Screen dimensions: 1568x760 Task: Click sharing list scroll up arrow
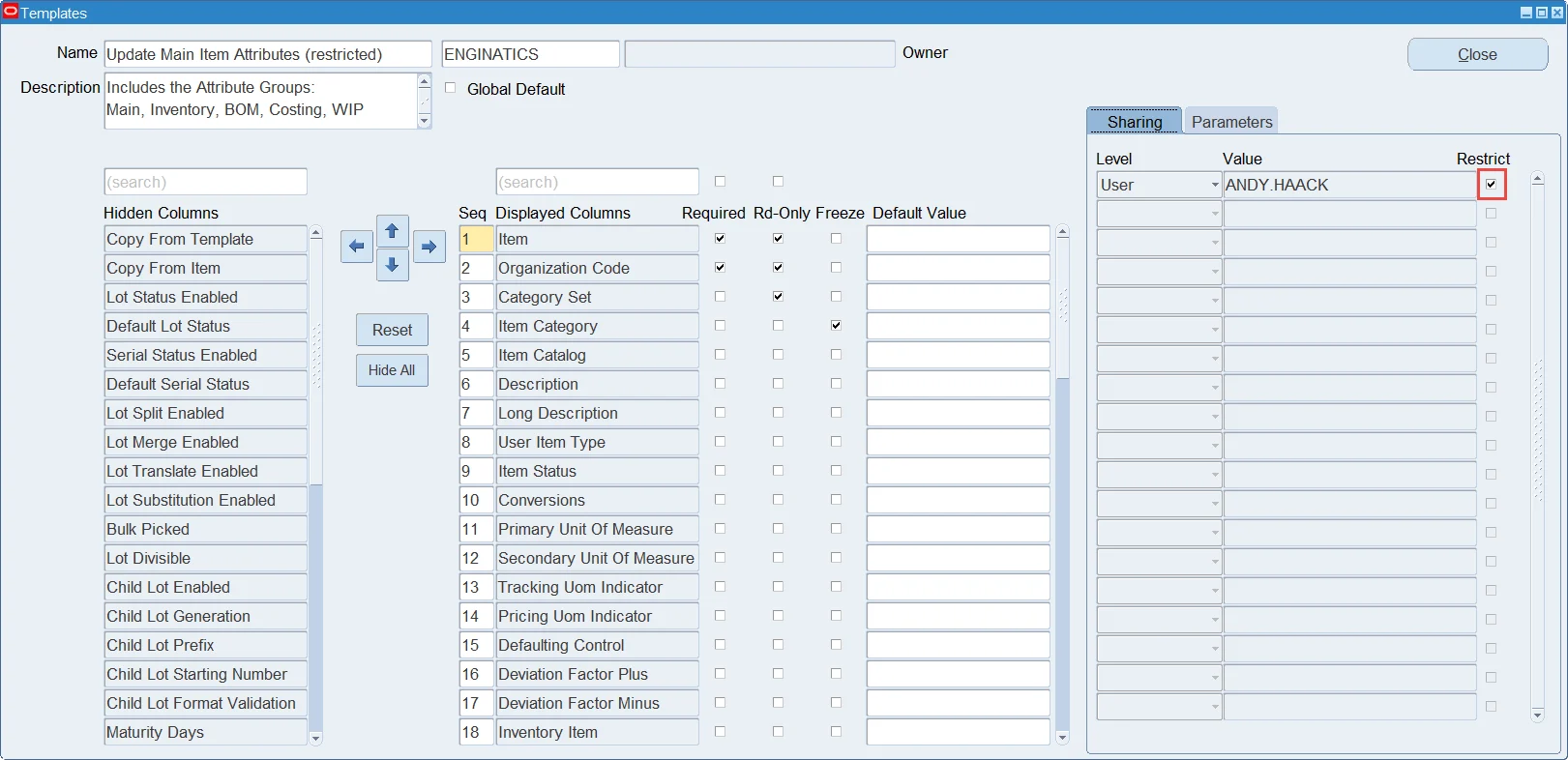pos(1538,179)
